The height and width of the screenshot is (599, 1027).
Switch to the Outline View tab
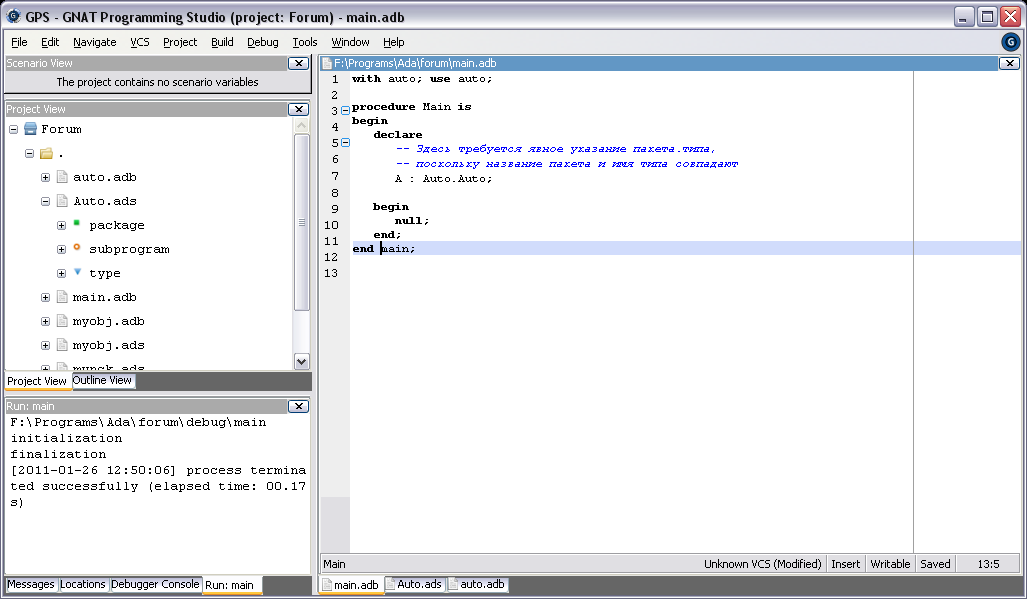coord(102,381)
